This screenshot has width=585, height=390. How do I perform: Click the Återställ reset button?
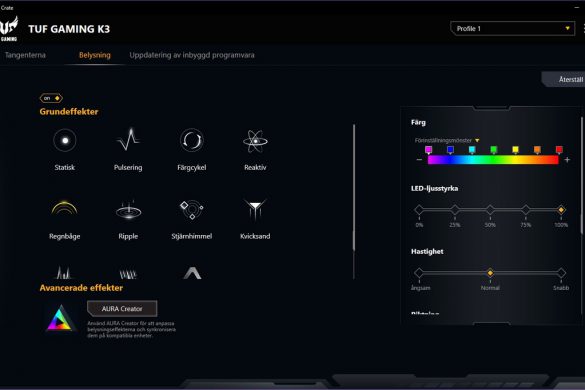coord(564,79)
